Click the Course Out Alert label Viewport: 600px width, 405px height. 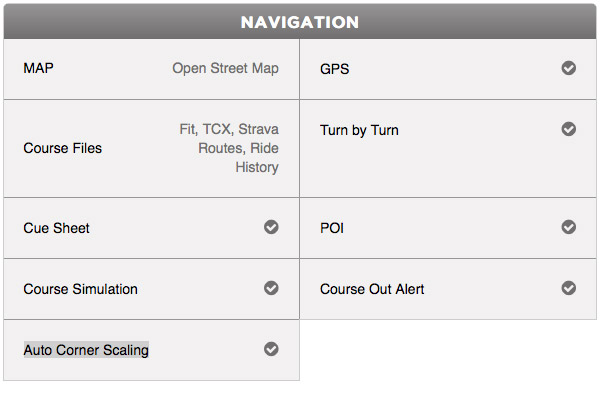[x=372, y=289]
